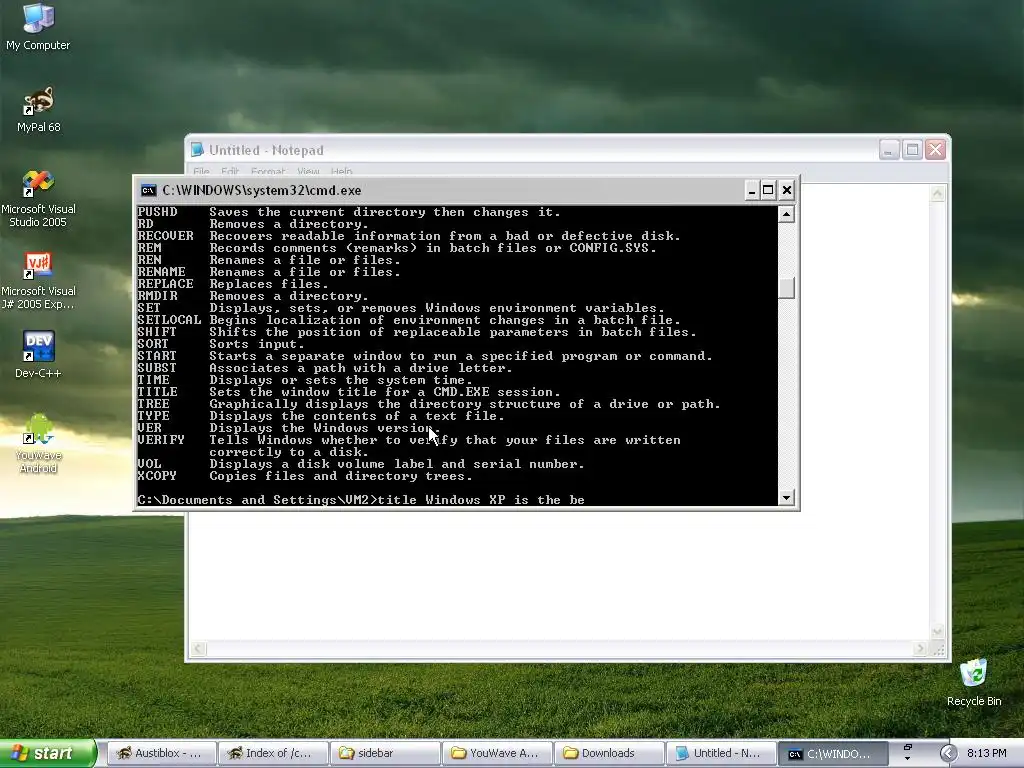Open YouWave Android desktop icon
This screenshot has width=1024, height=768.
[38, 443]
